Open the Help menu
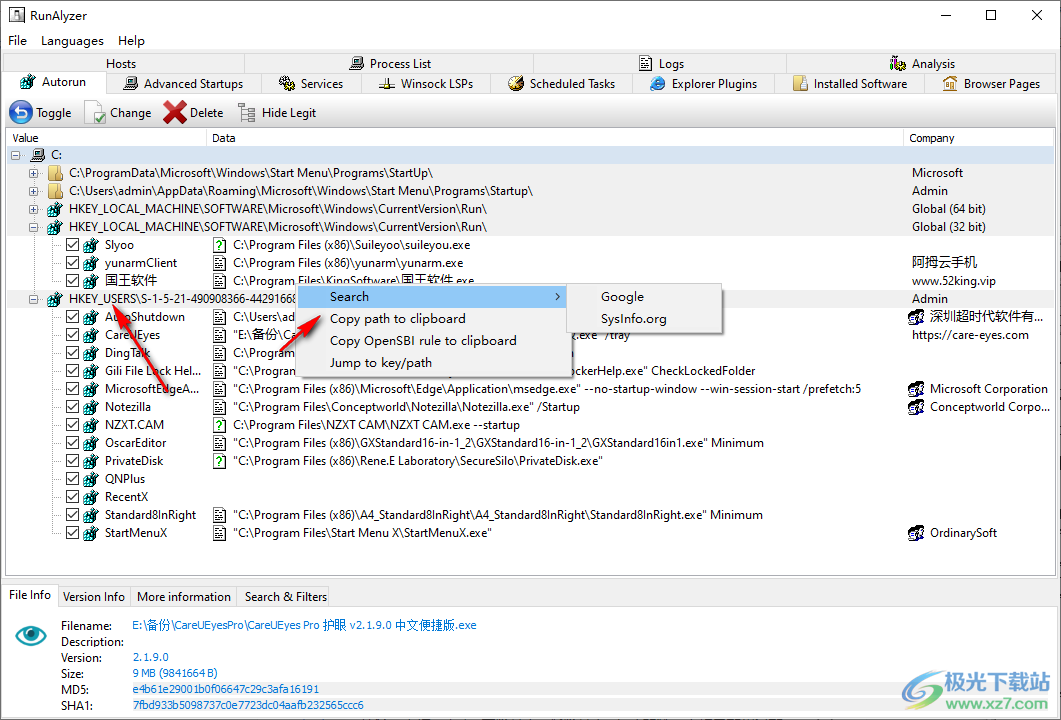Viewport: 1061px width, 720px height. [x=131, y=41]
